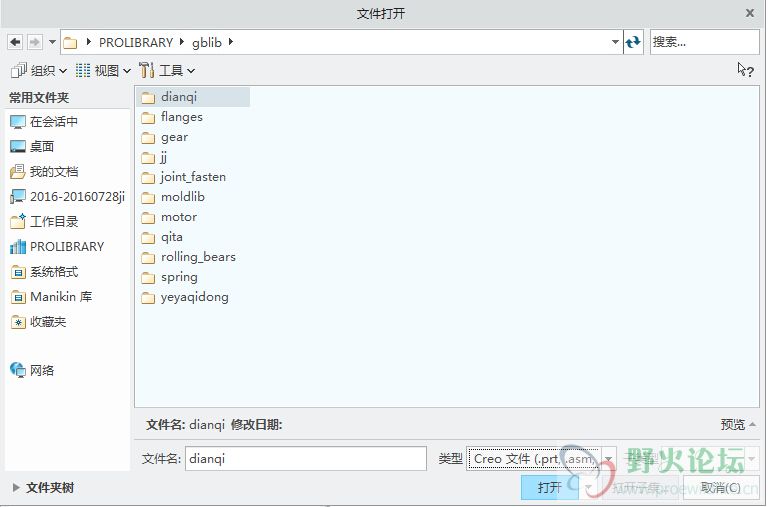
Task: Expand the 文件夹树 (Folder Tree) section
Action: tap(43, 488)
